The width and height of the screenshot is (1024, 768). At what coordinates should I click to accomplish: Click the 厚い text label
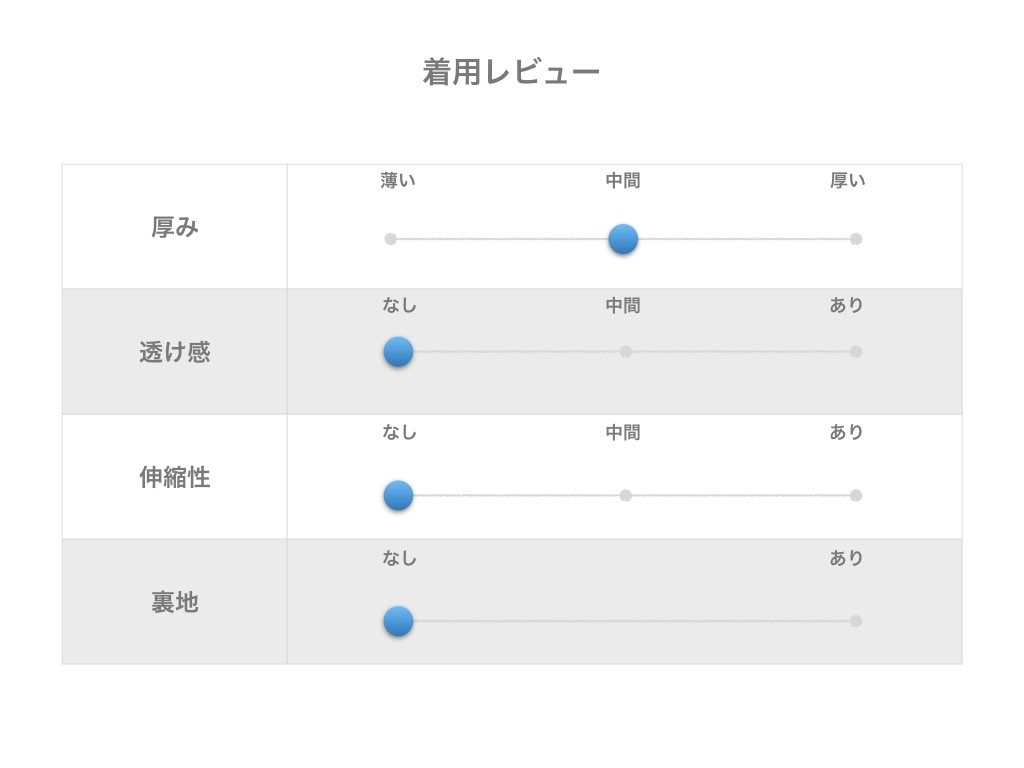[848, 181]
